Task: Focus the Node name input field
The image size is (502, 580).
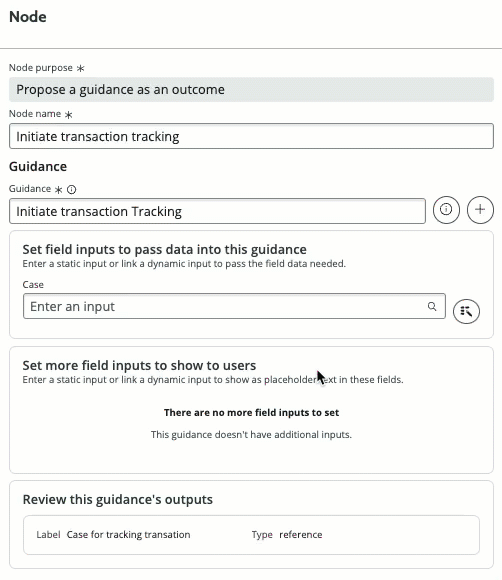Action: point(251,136)
